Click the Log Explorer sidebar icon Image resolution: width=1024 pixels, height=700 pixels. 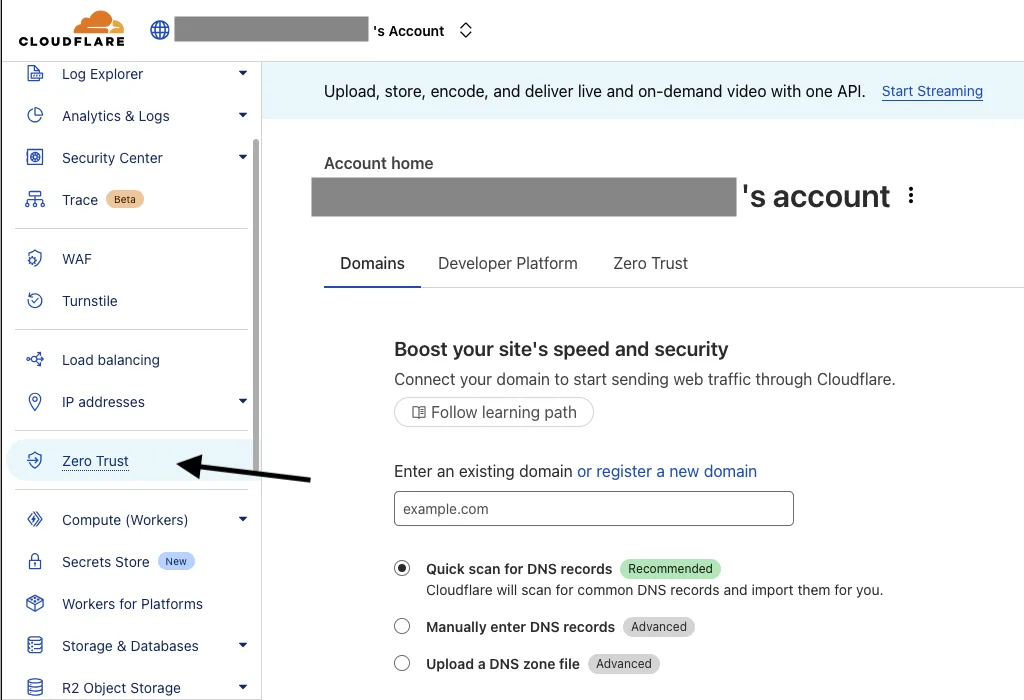click(x=35, y=74)
